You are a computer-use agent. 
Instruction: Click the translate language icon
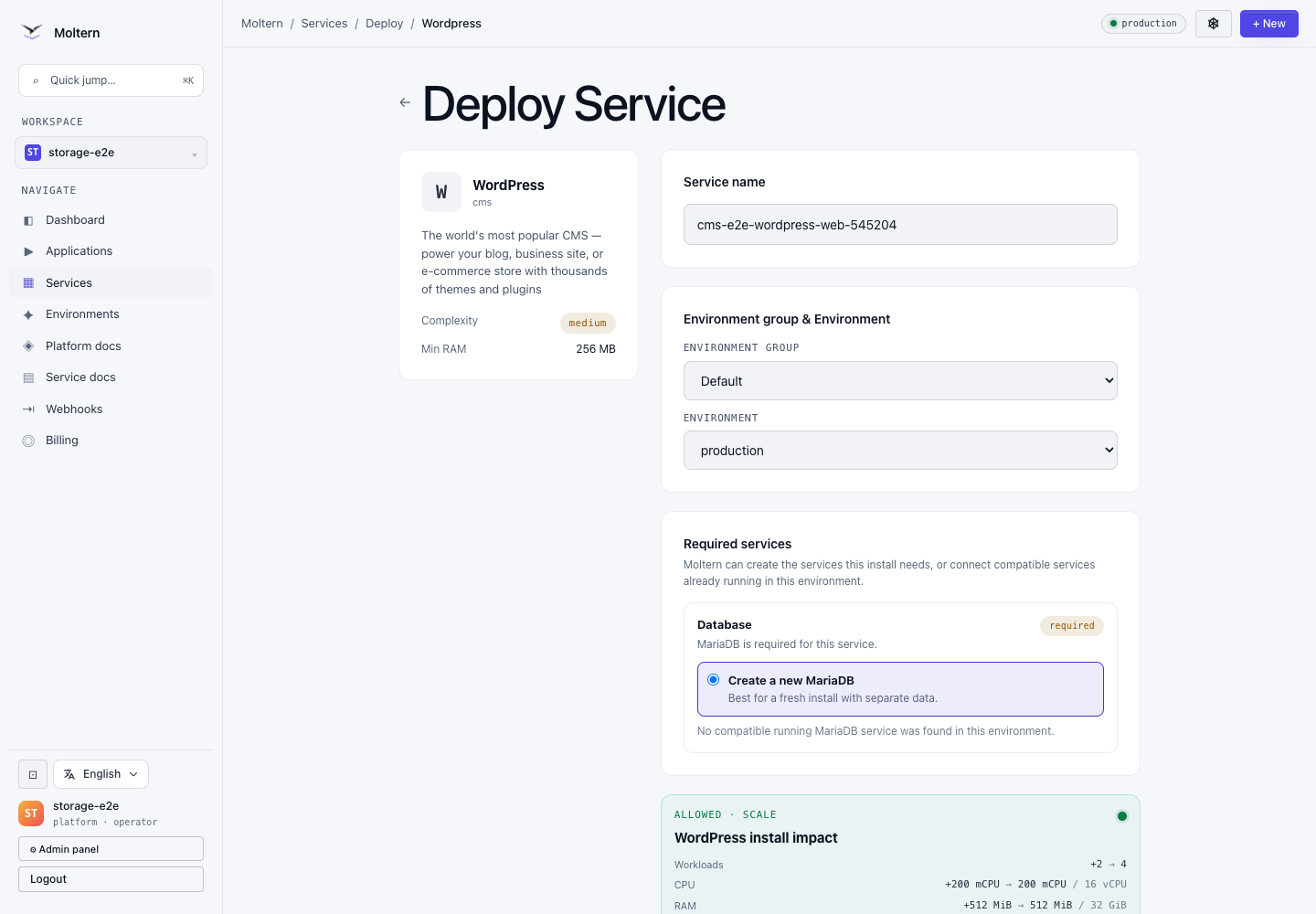point(69,774)
